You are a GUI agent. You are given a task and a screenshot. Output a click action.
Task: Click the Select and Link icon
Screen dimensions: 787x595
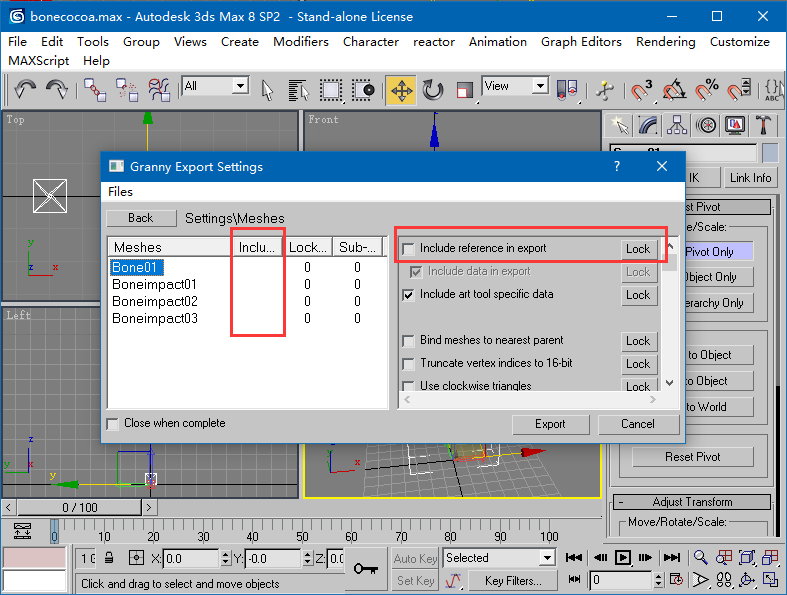[95, 90]
